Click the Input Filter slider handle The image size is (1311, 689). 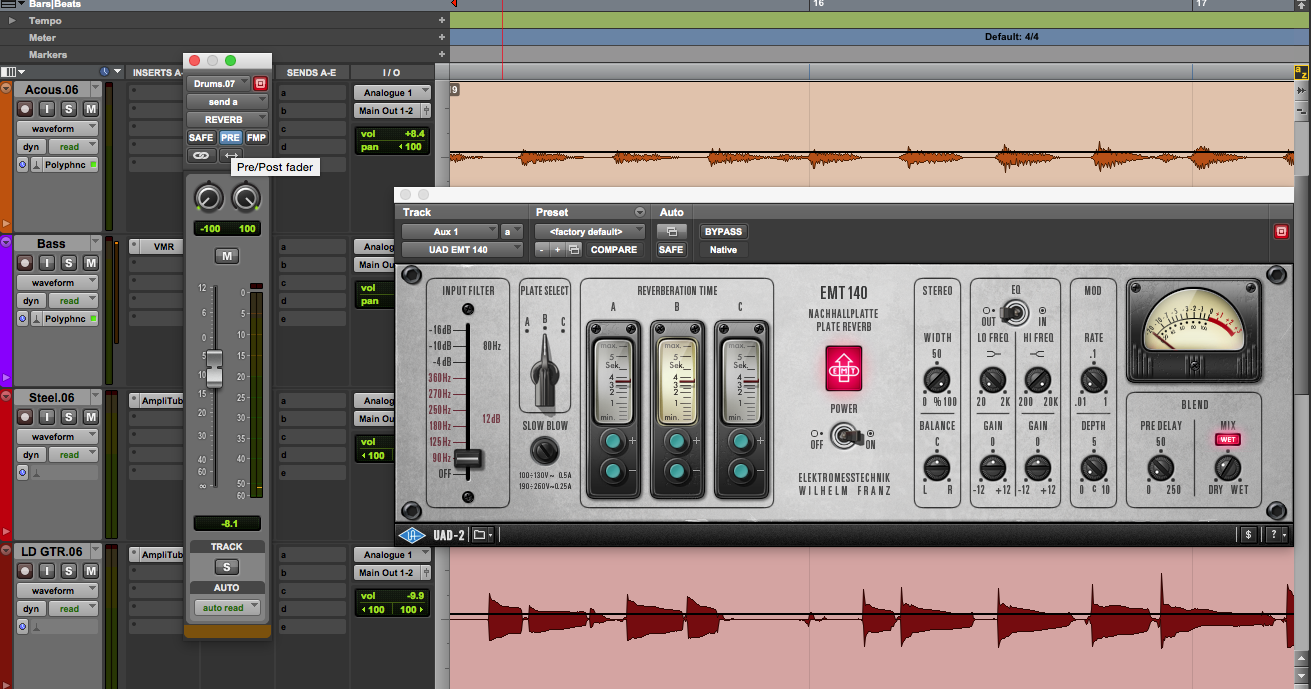468,459
